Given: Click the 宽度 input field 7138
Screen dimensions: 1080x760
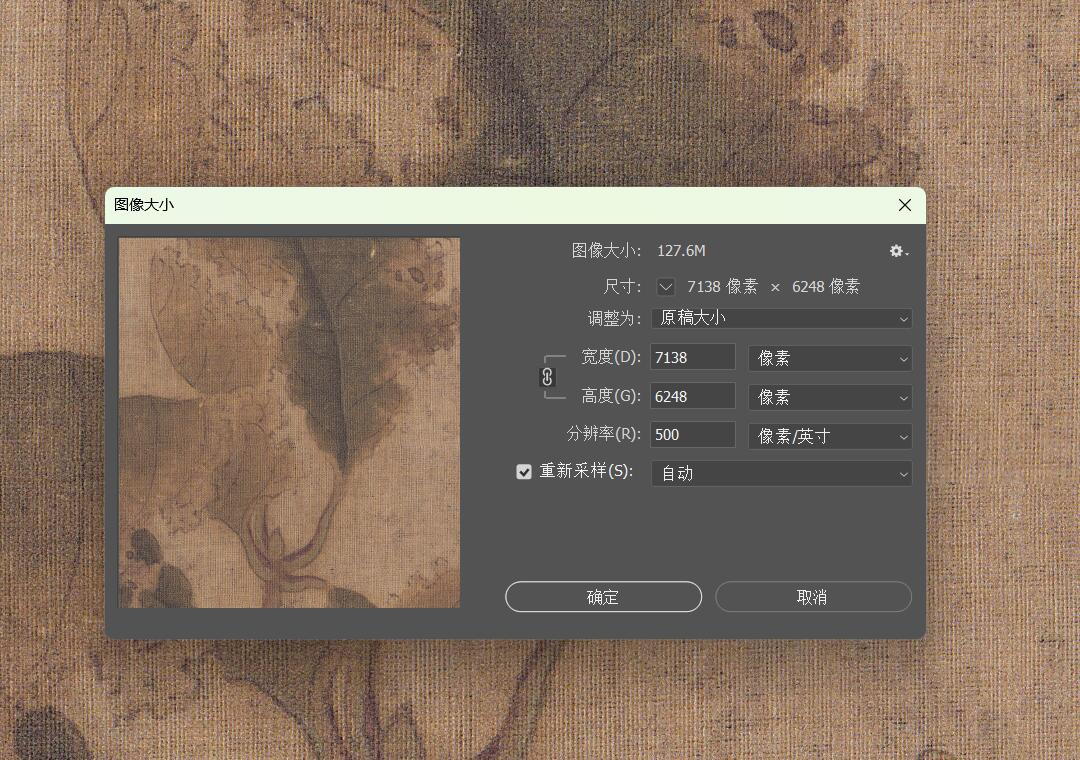Looking at the screenshot, I should [692, 358].
